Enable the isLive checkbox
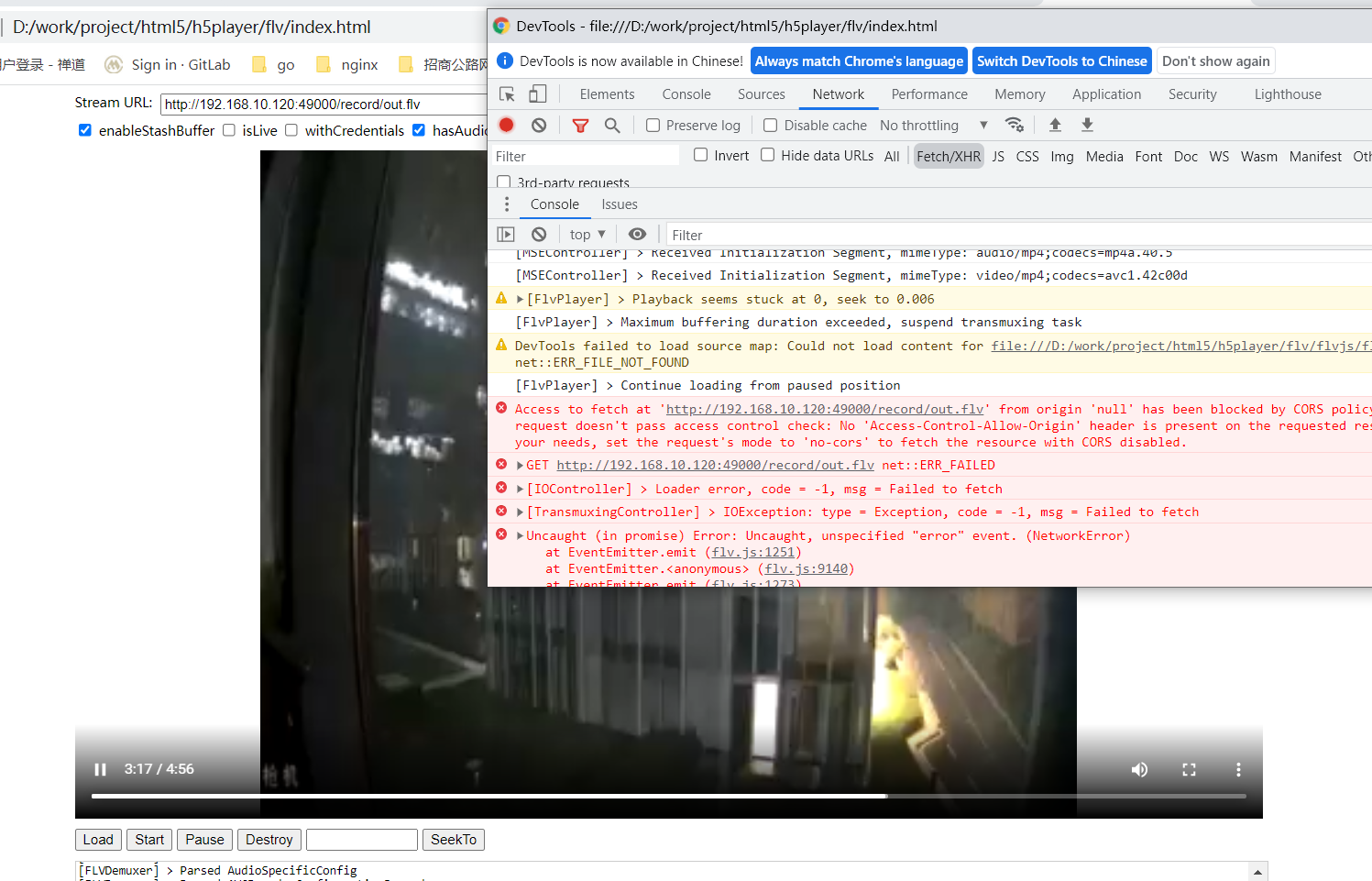Screen dimensions: 1372x881 point(228,130)
